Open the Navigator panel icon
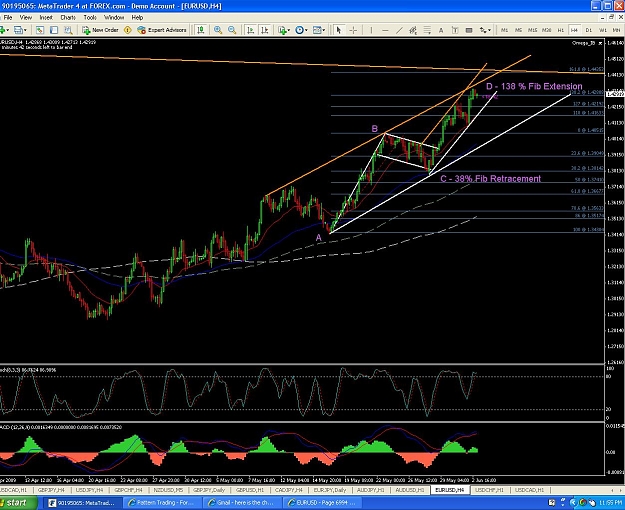The height and width of the screenshot is (510, 625). tap(68, 30)
